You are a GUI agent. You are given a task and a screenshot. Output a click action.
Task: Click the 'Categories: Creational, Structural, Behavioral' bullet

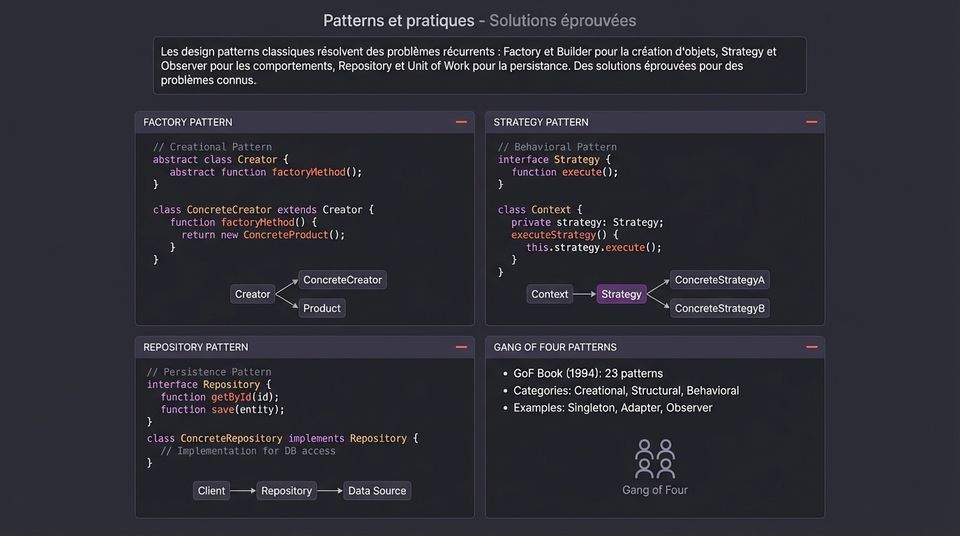click(x=626, y=390)
